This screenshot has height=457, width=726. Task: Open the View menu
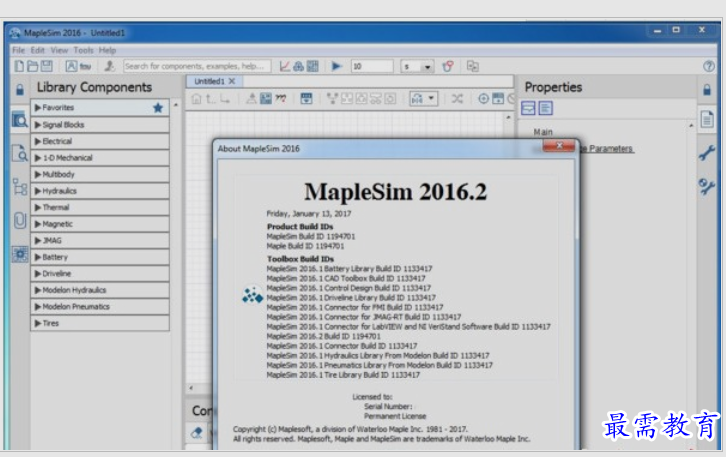[59, 50]
